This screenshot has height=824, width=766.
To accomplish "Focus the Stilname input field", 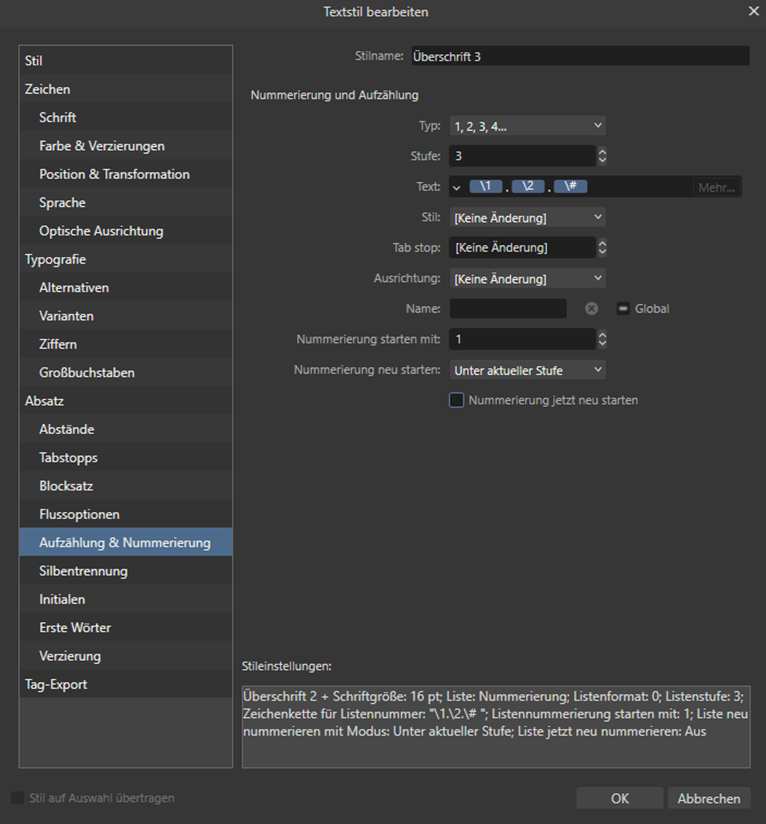I will tap(580, 56).
